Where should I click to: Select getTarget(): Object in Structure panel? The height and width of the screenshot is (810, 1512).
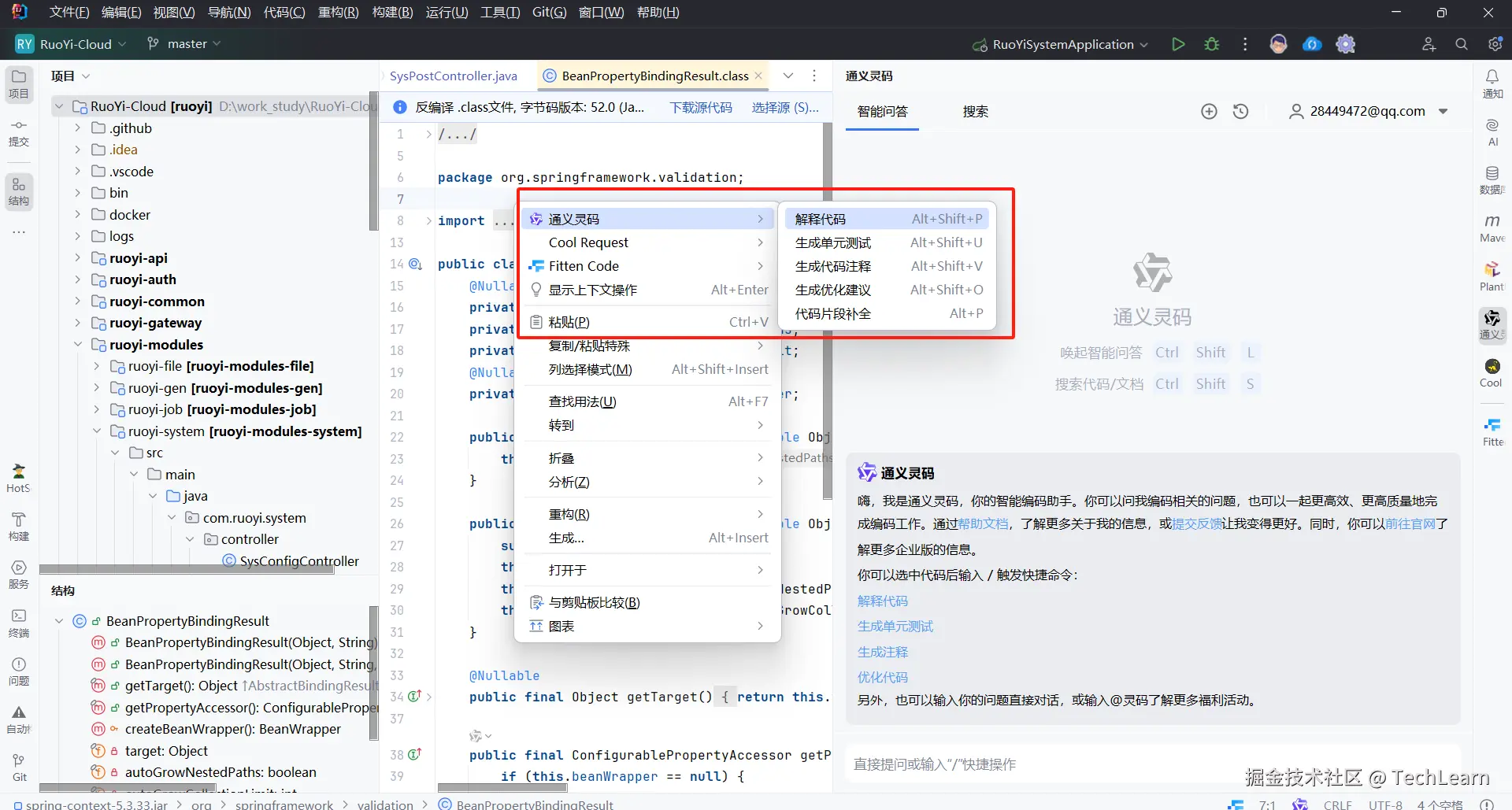pyautogui.click(x=181, y=686)
